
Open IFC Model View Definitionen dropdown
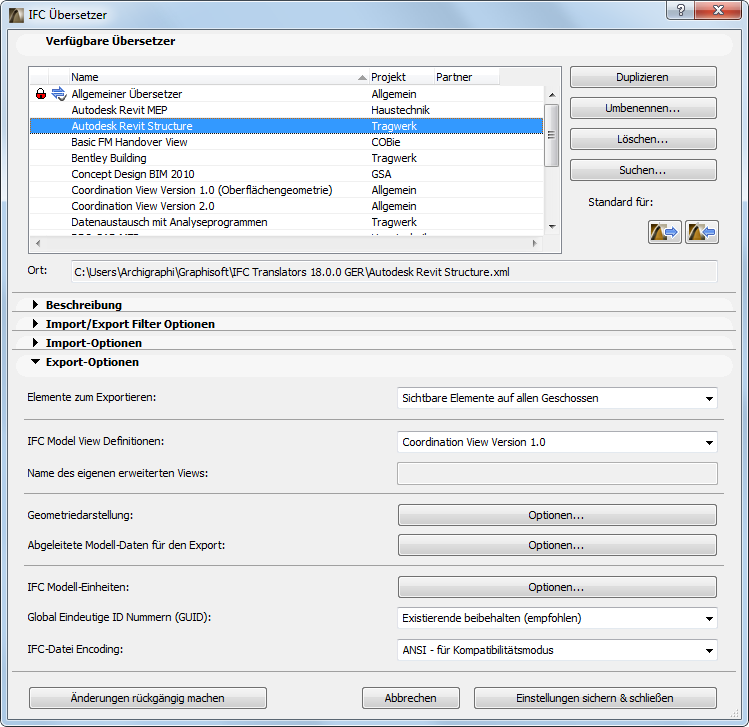(x=557, y=442)
